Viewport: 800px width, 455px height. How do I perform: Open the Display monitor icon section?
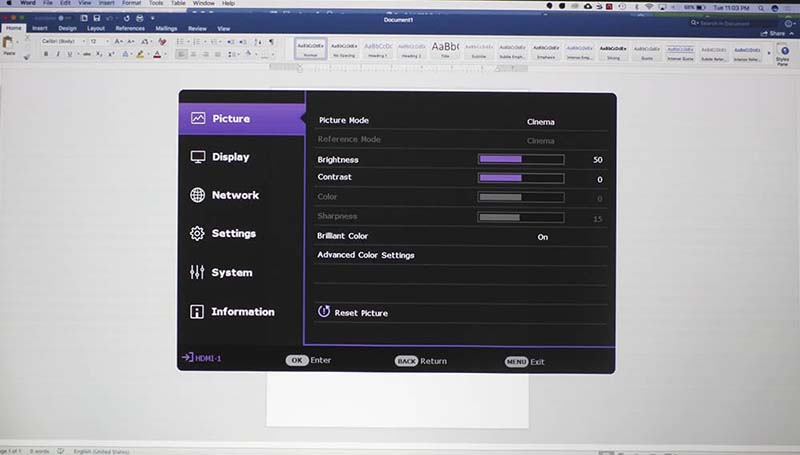coord(197,157)
